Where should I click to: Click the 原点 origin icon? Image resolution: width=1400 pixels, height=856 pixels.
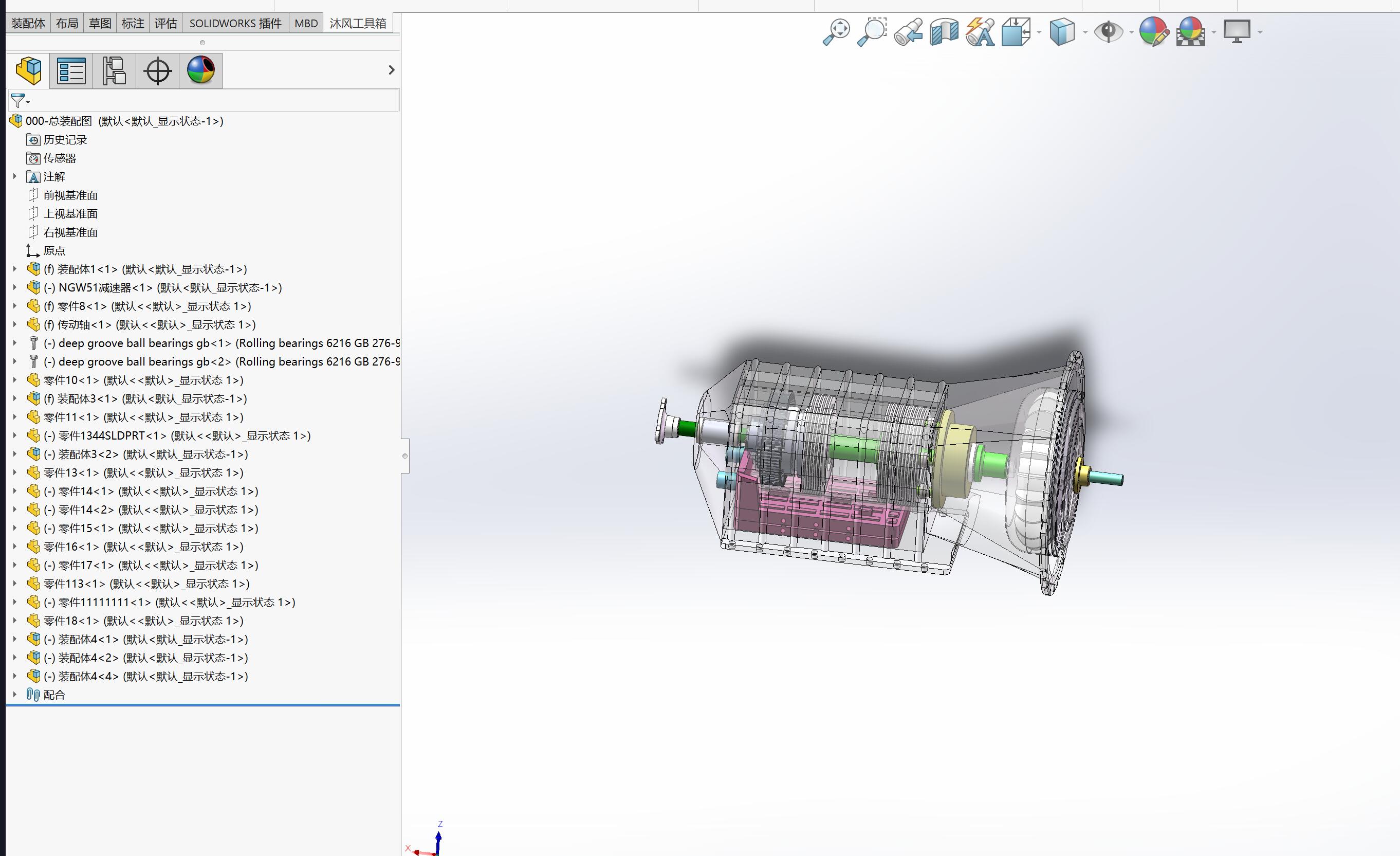33,251
